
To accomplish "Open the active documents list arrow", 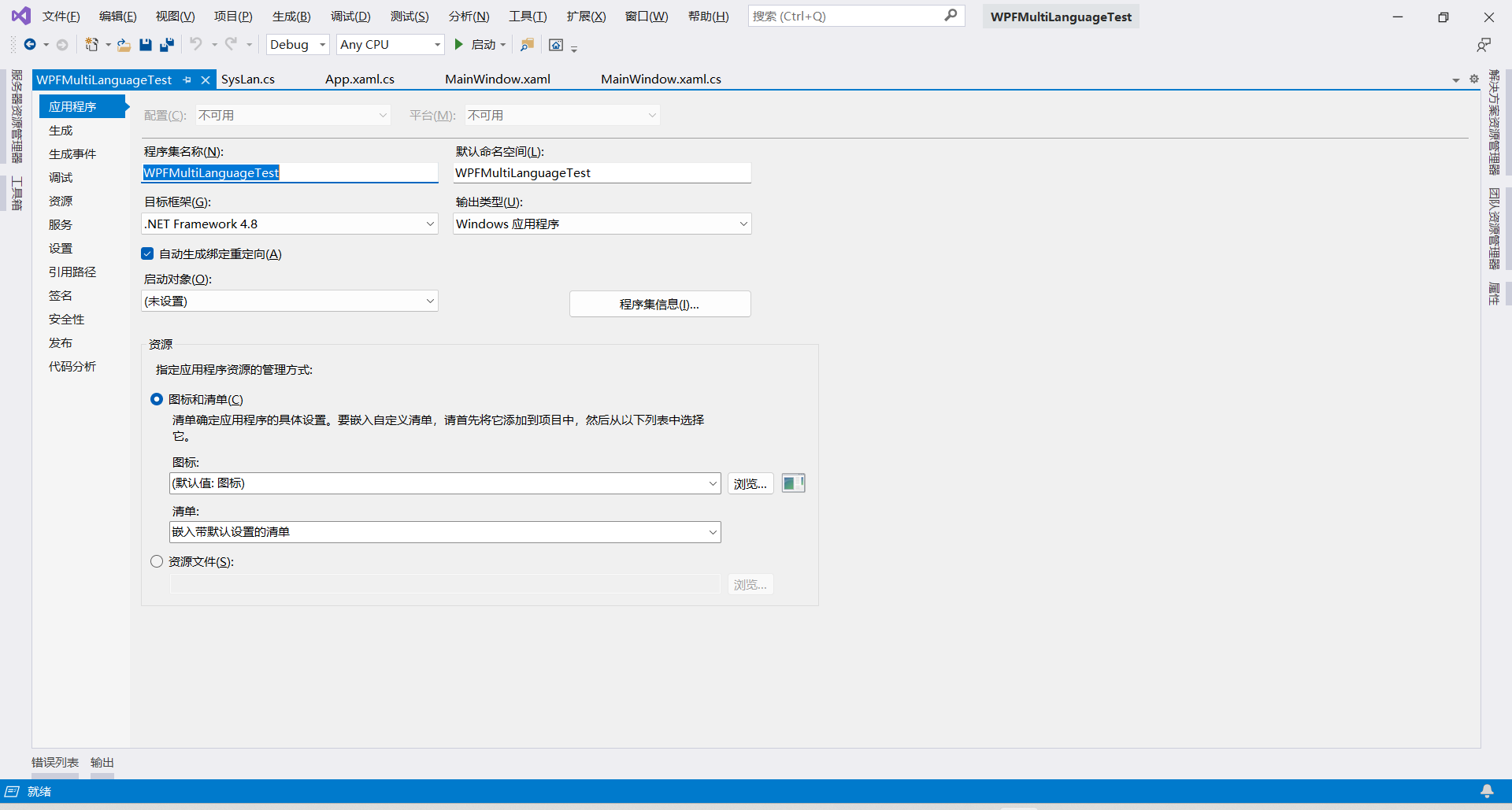I will (x=1455, y=80).
